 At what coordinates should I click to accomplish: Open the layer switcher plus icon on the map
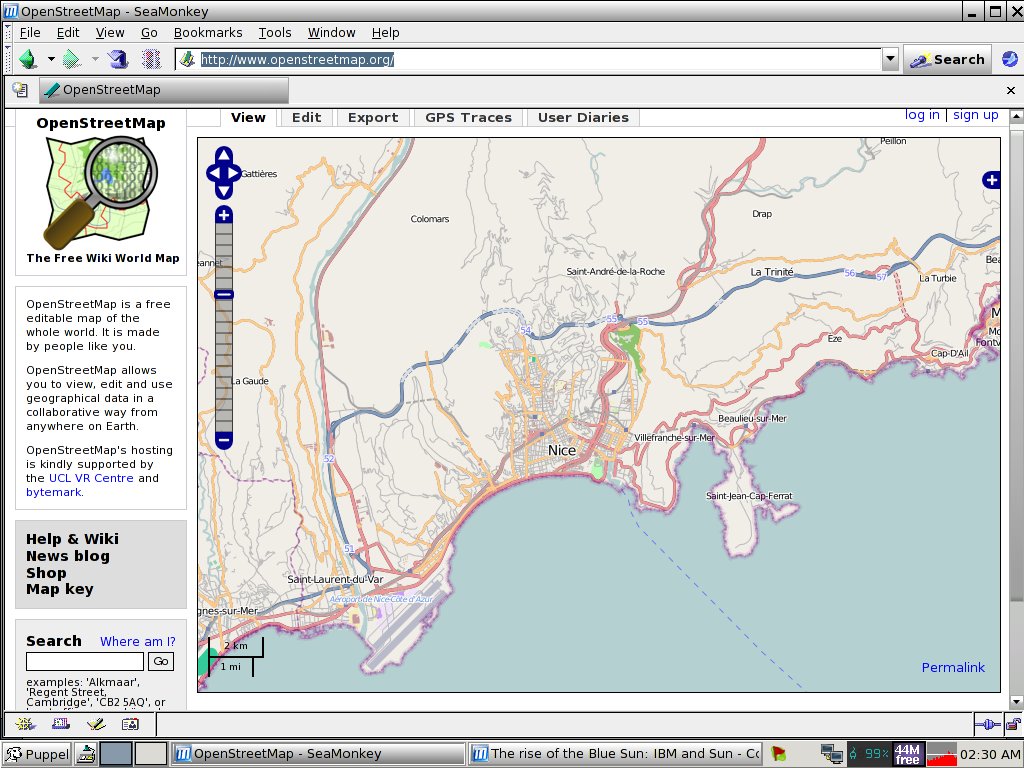tap(991, 180)
